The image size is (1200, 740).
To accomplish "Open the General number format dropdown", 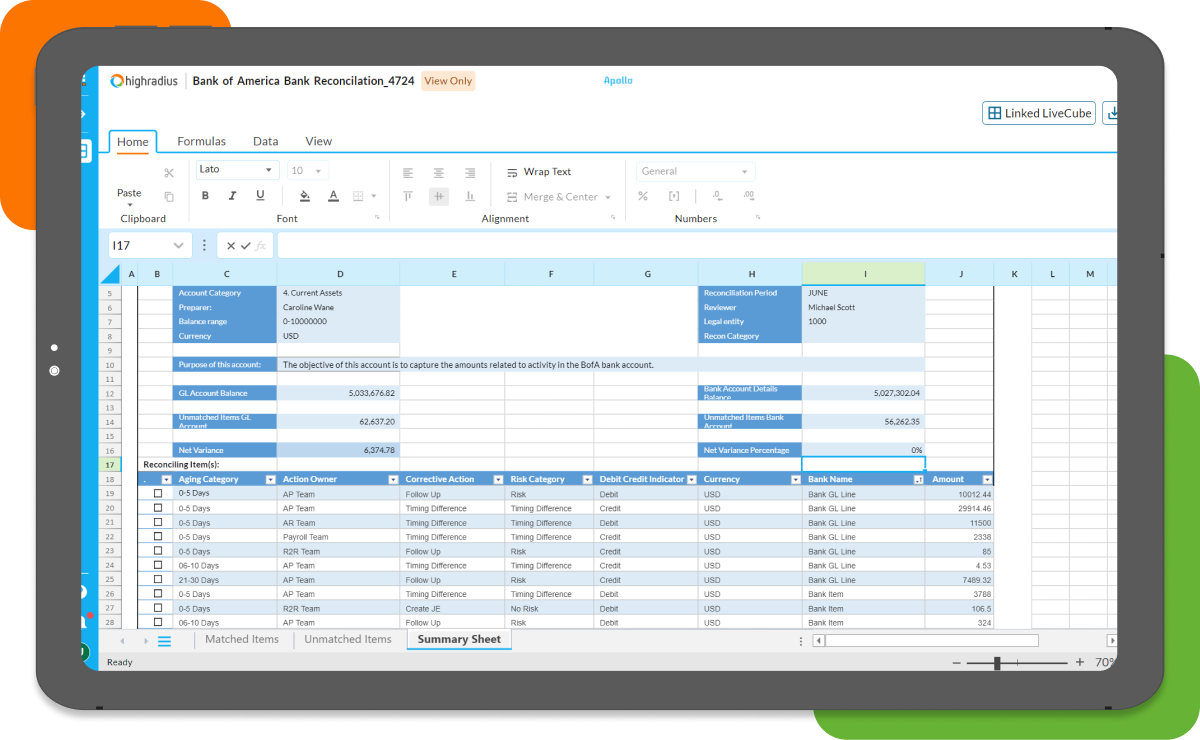I will [695, 171].
